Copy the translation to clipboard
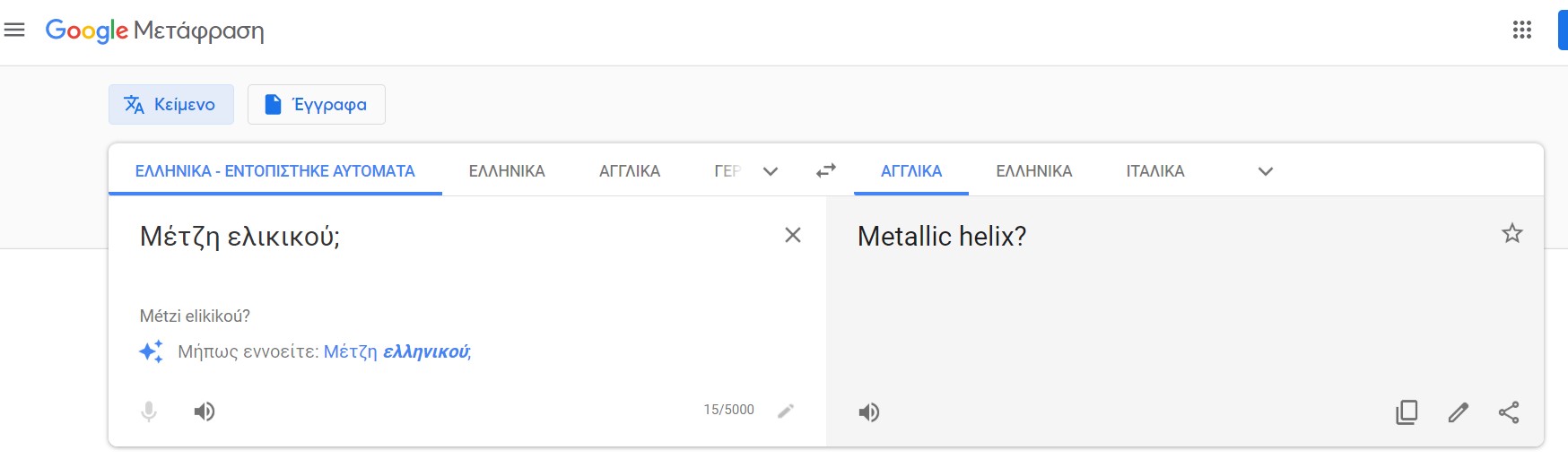The height and width of the screenshot is (459, 1568). click(x=1407, y=412)
